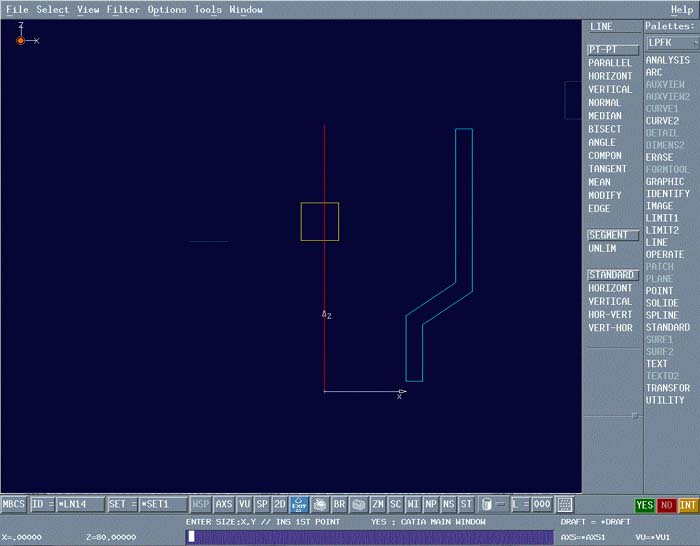Select lower VERTICAL option under STANDARD
This screenshot has height=546, width=700.
point(610,301)
